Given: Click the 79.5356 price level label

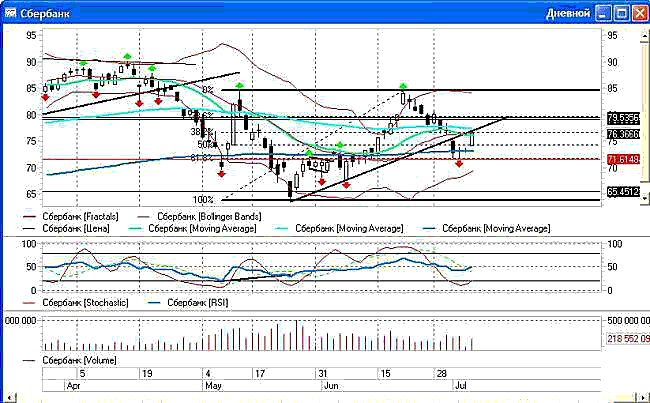Looking at the screenshot, I should pyautogui.click(x=623, y=118).
